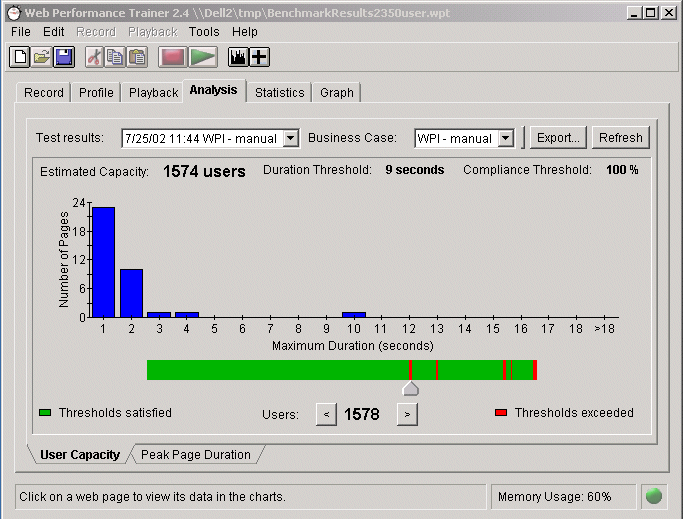Click the Save floppy disk icon
Screen dimensions: 683x519
[64, 57]
